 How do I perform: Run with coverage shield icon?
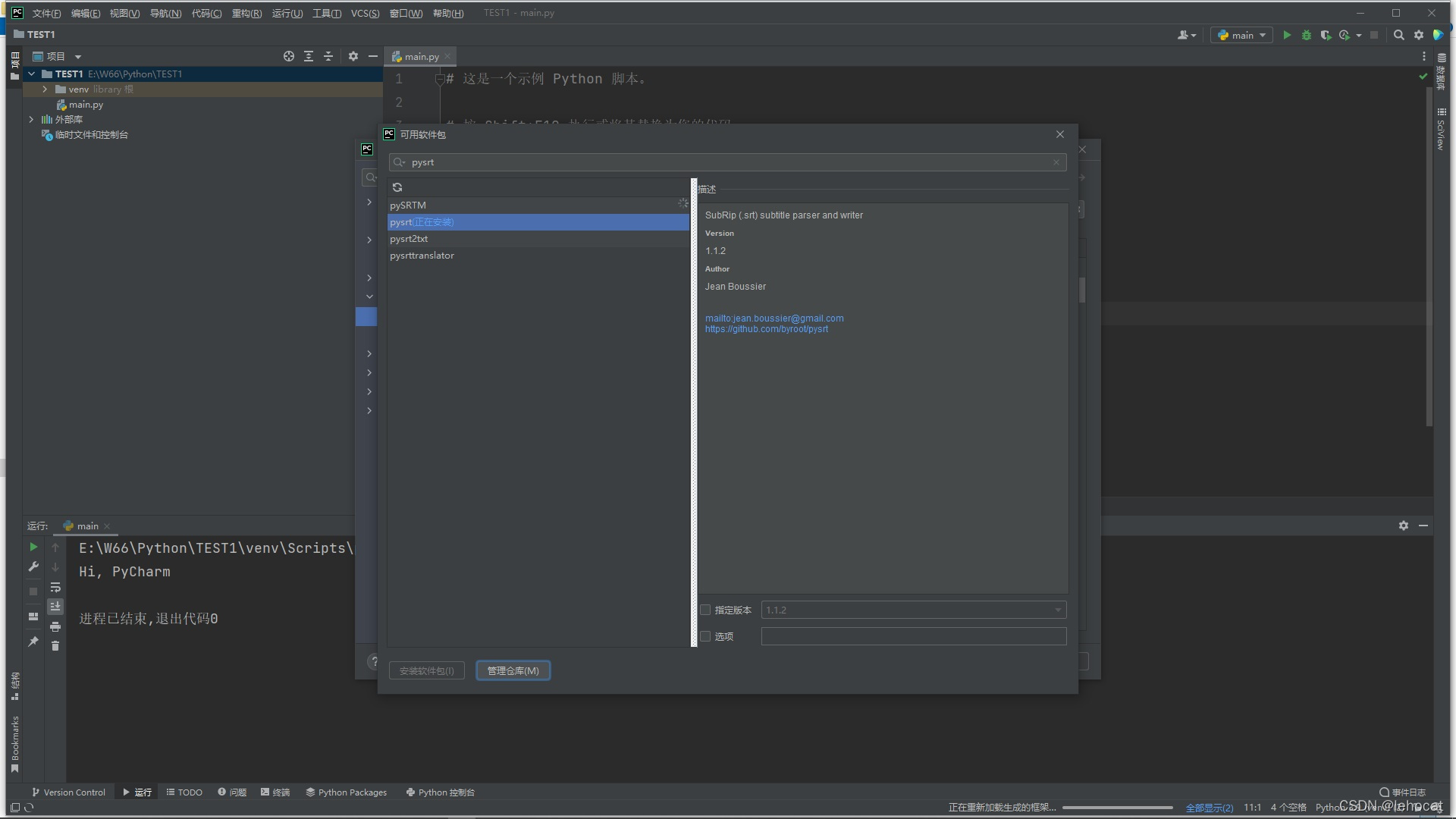[1326, 35]
